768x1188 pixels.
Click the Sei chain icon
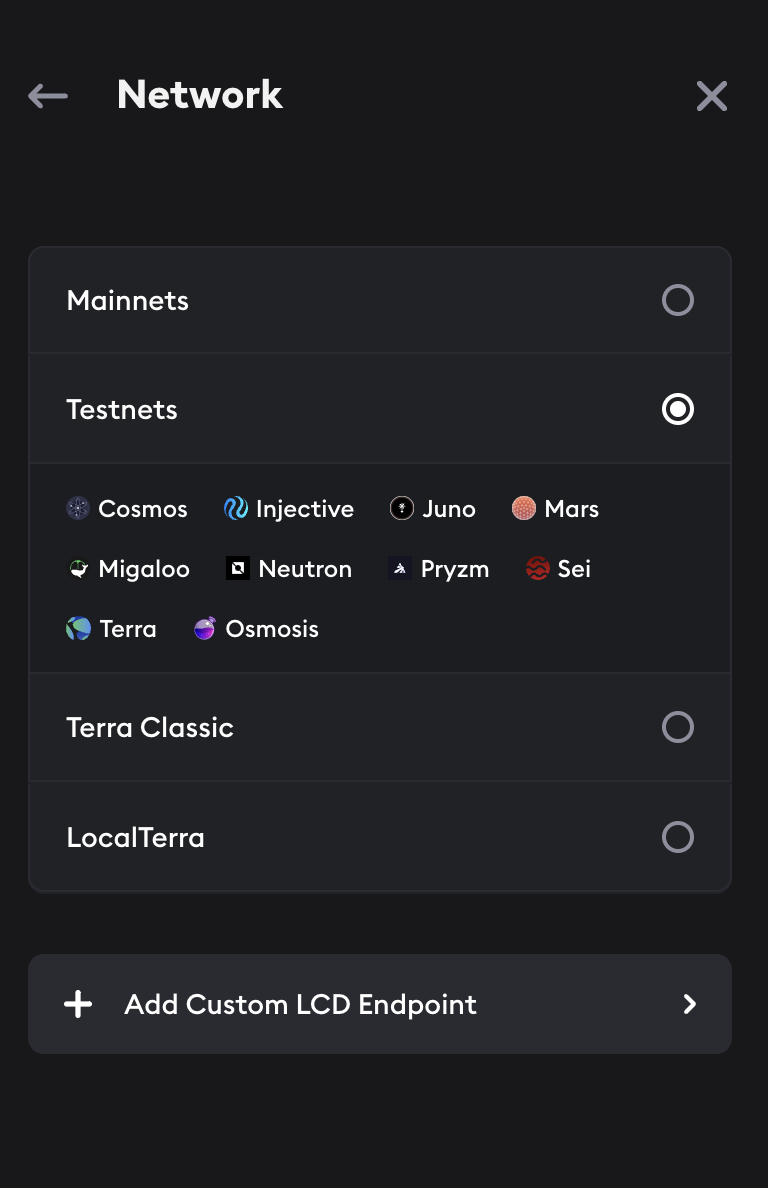tap(538, 569)
